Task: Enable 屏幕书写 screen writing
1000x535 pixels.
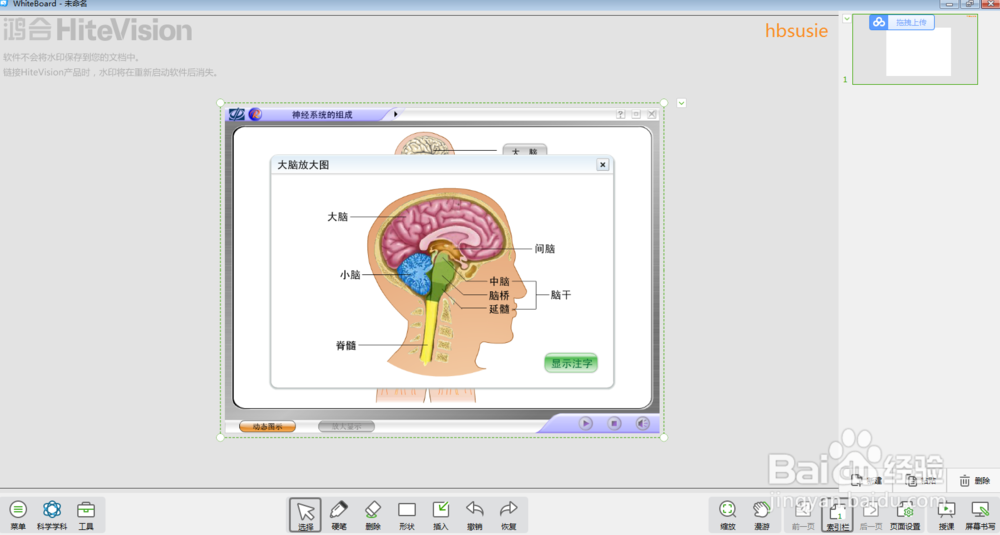Action: (980, 515)
